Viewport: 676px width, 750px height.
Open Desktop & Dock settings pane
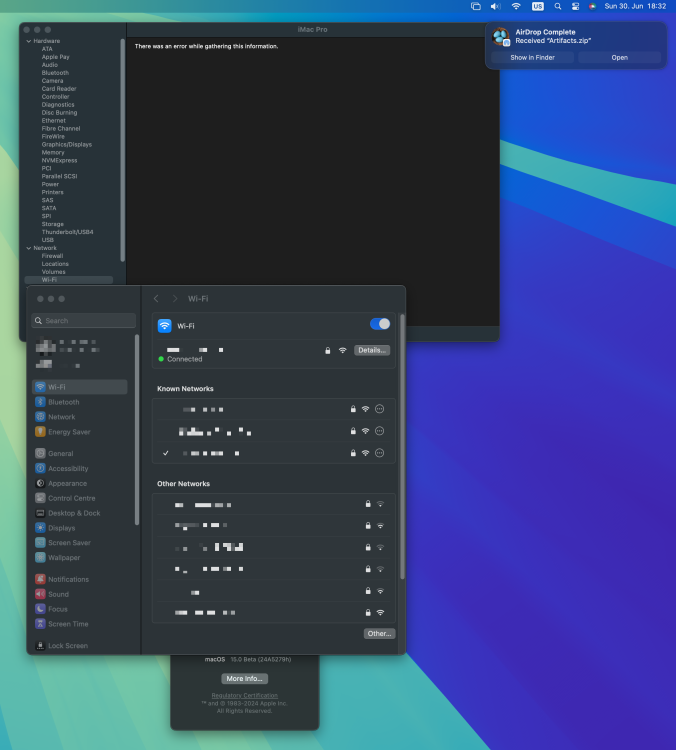pos(79,513)
